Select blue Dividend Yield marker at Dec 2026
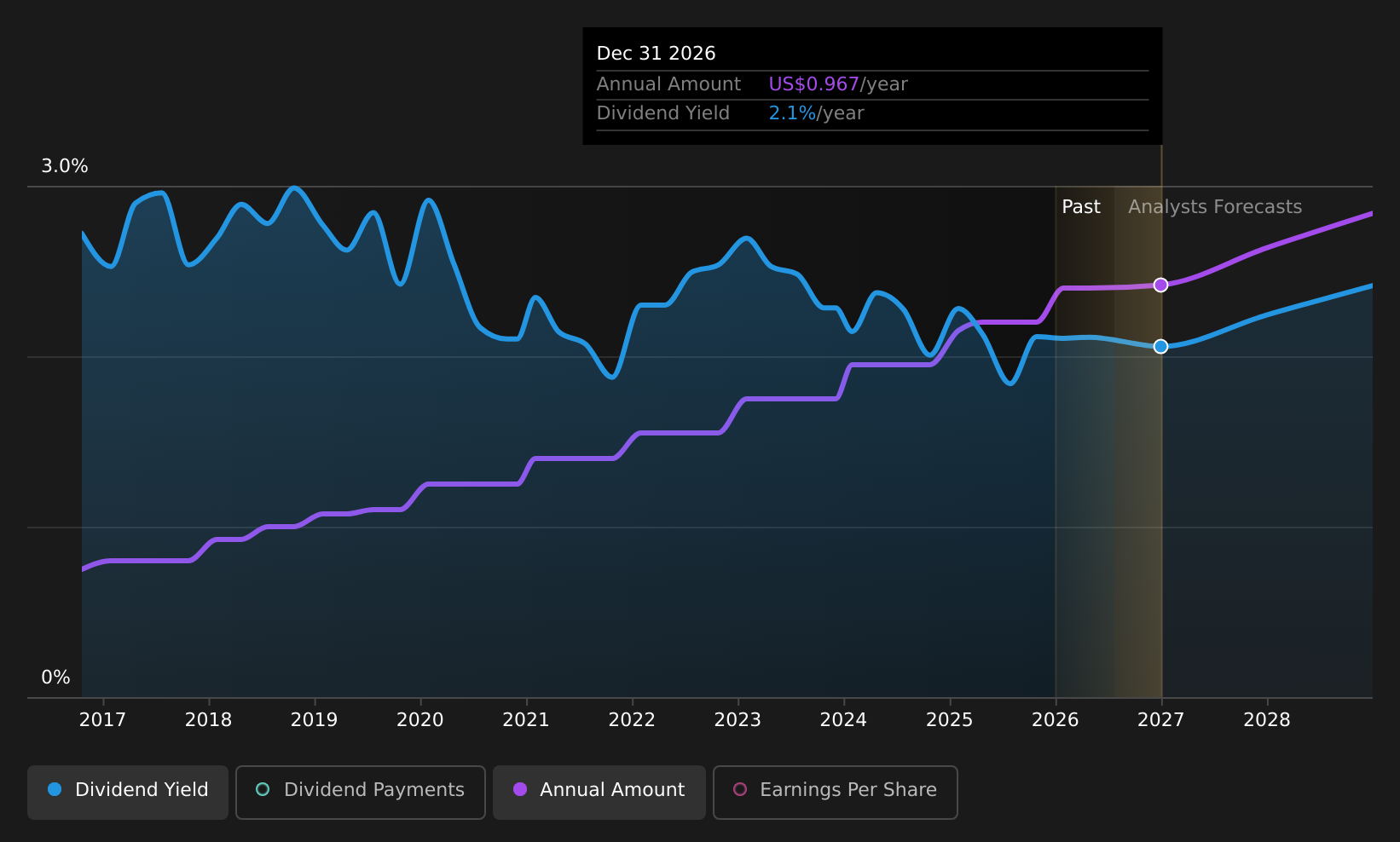 1160,346
